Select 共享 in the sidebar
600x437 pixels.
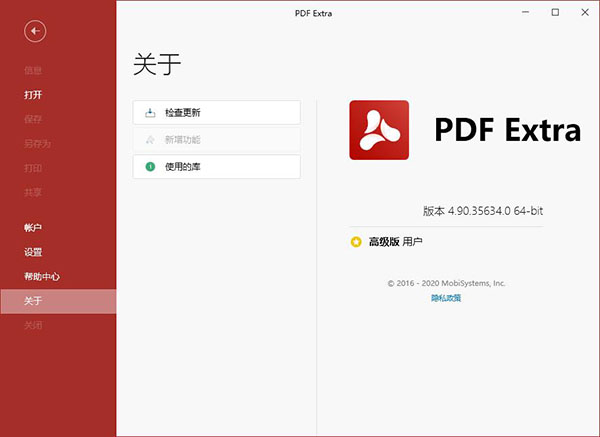[33, 192]
